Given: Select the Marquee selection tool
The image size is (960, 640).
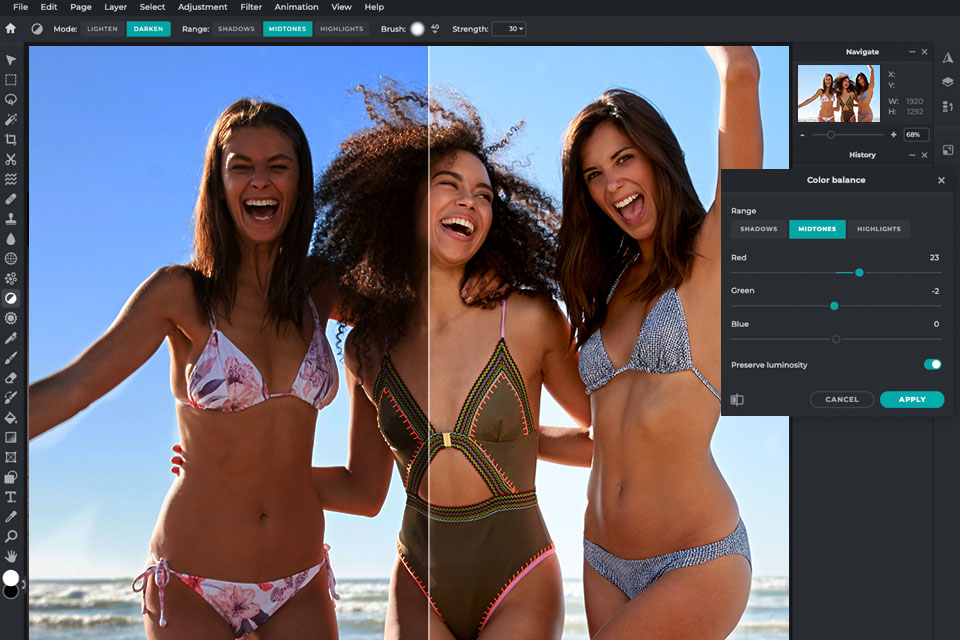Looking at the screenshot, I should click(x=10, y=80).
